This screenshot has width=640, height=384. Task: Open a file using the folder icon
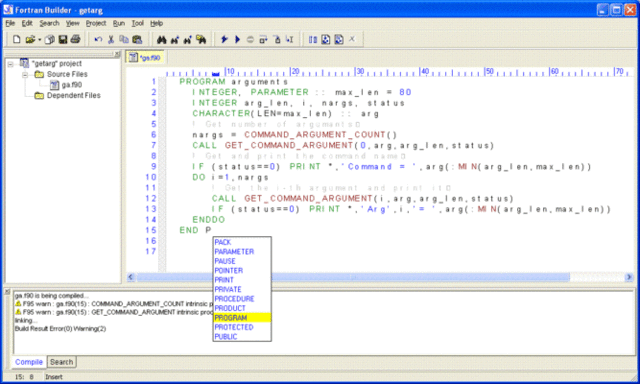pos(30,40)
